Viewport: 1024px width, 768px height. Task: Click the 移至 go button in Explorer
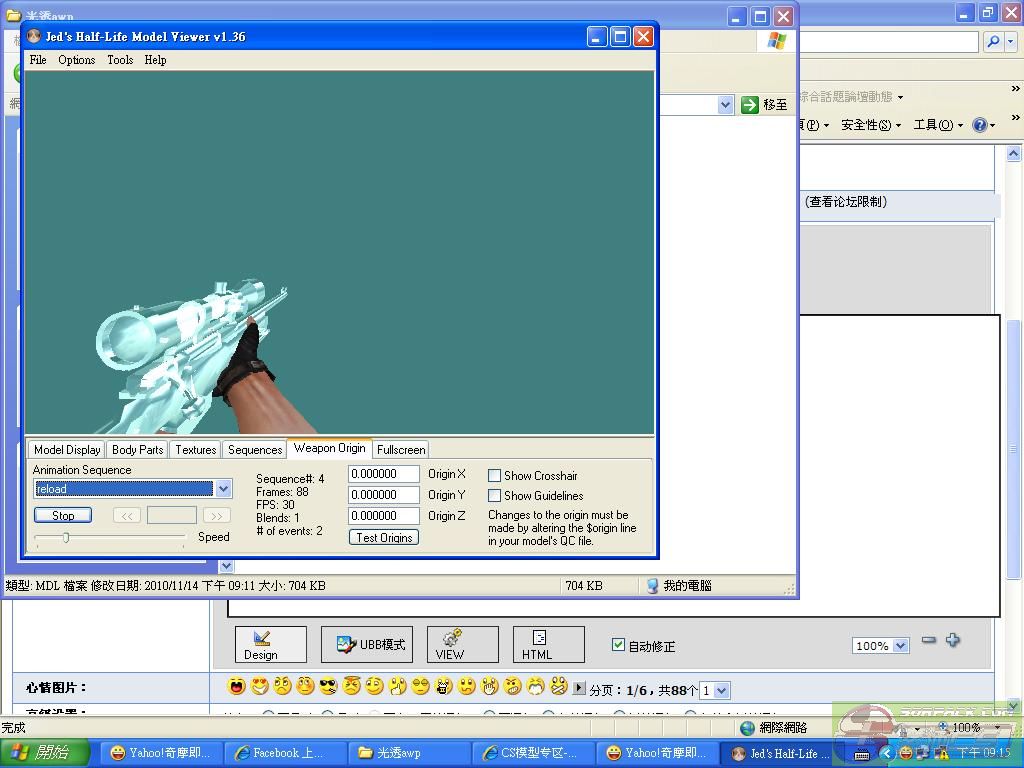point(764,104)
